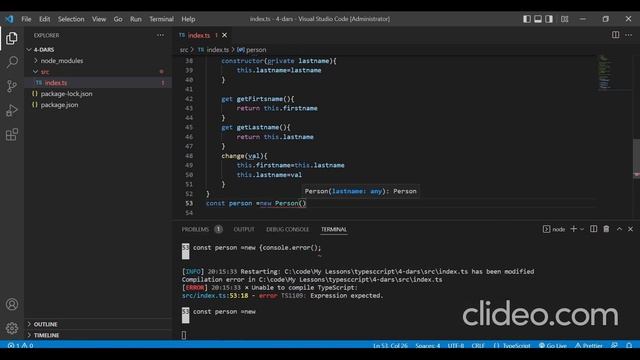Viewport: 640px width, 360px height.
Task: Open the Help menu
Action: [188, 19]
